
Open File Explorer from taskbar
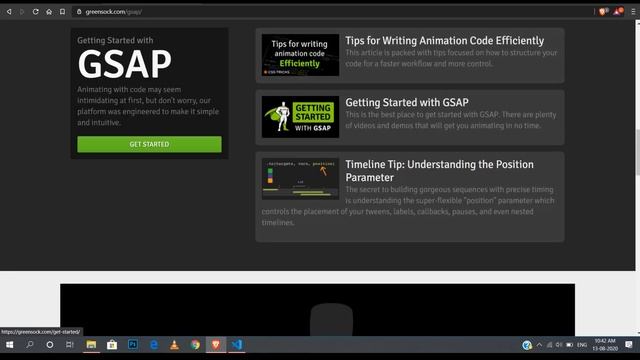[x=91, y=345]
